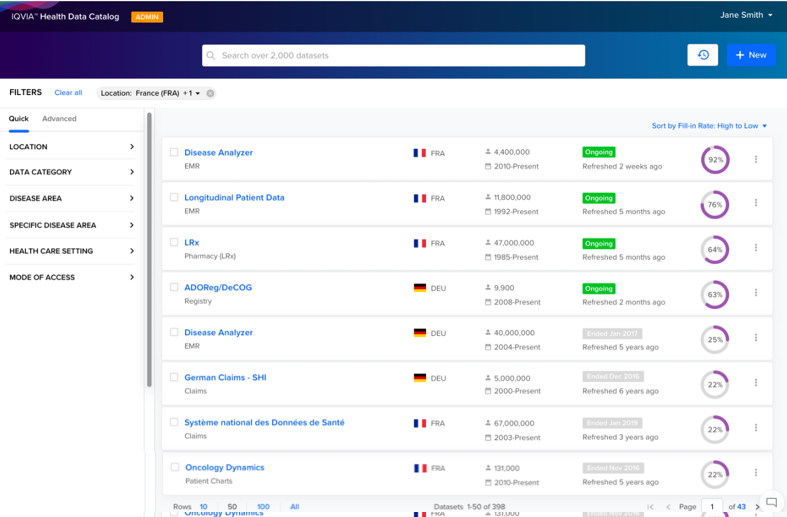The height and width of the screenshot is (517, 787).
Task: Click the 76% fill-in rate ring
Action: tap(715, 204)
